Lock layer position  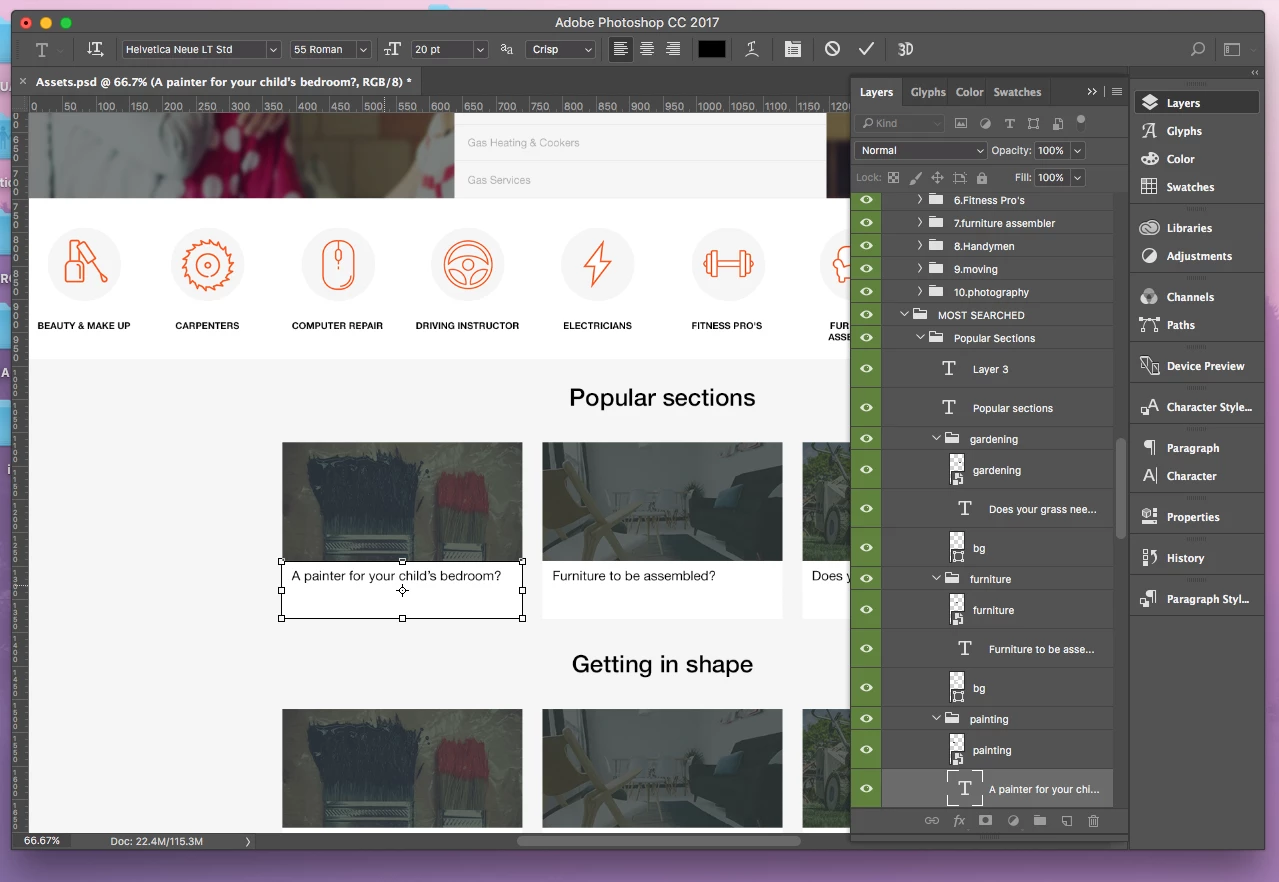coord(937,178)
